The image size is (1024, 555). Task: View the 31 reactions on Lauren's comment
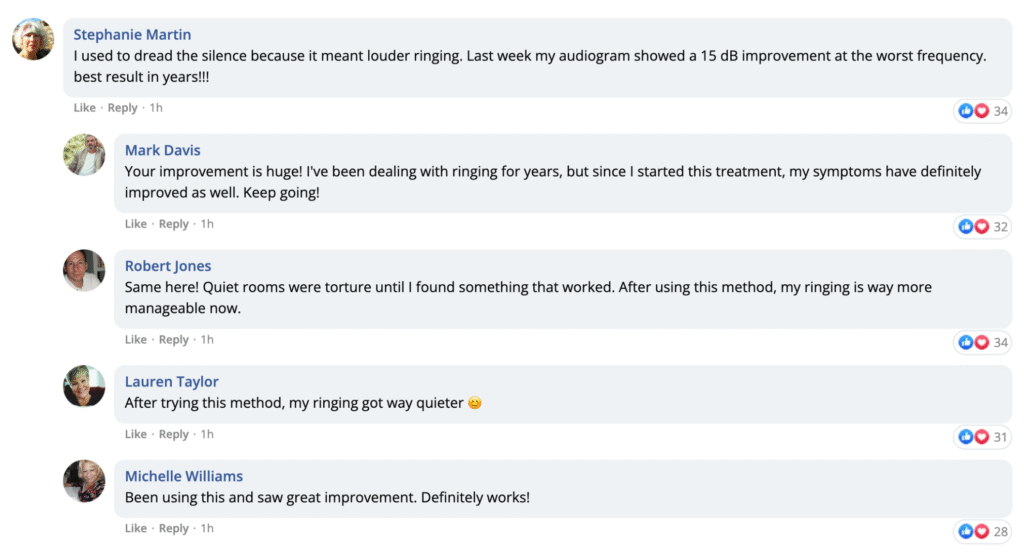(x=982, y=437)
